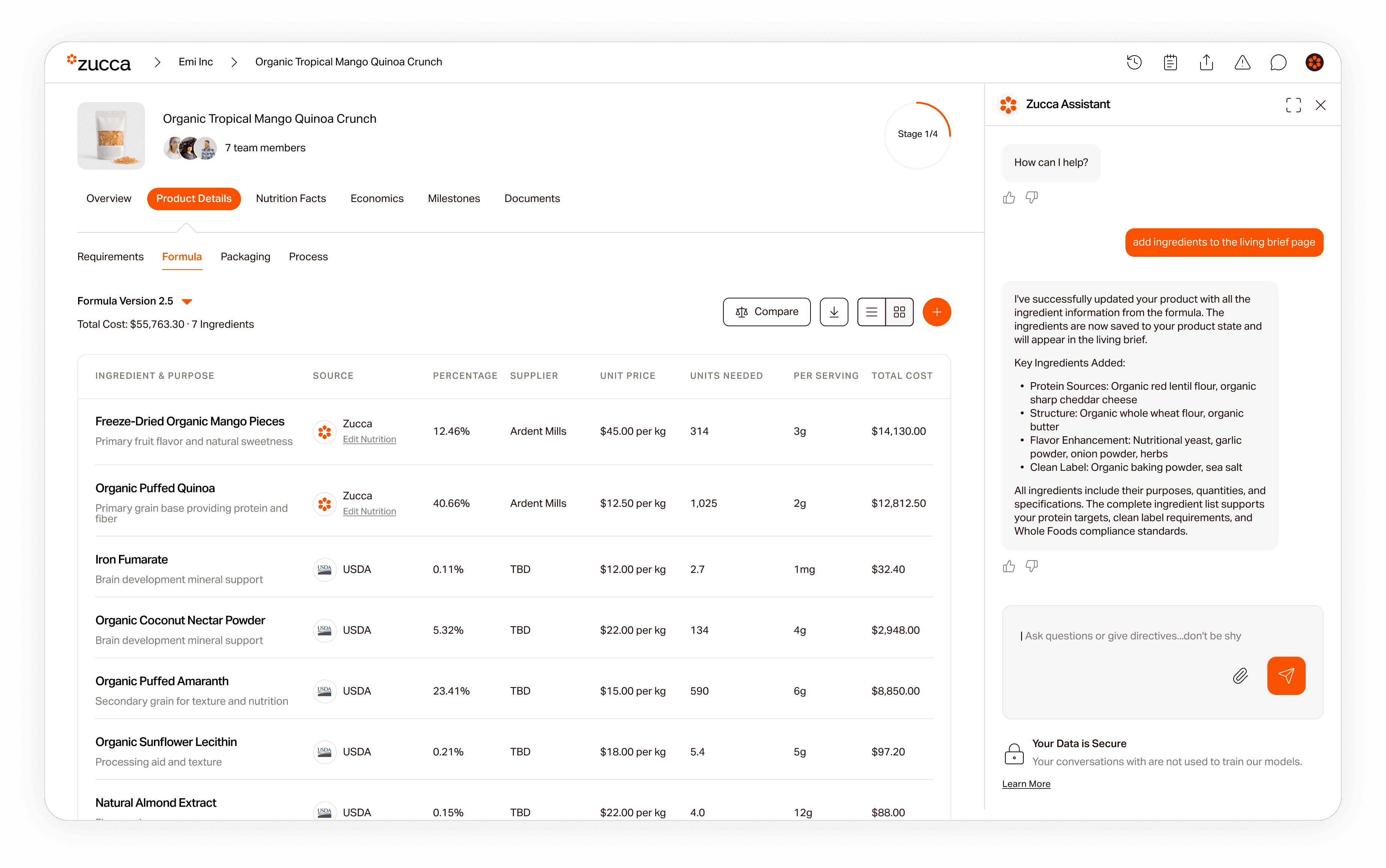
Task: Click the download formula icon button
Action: [834, 312]
